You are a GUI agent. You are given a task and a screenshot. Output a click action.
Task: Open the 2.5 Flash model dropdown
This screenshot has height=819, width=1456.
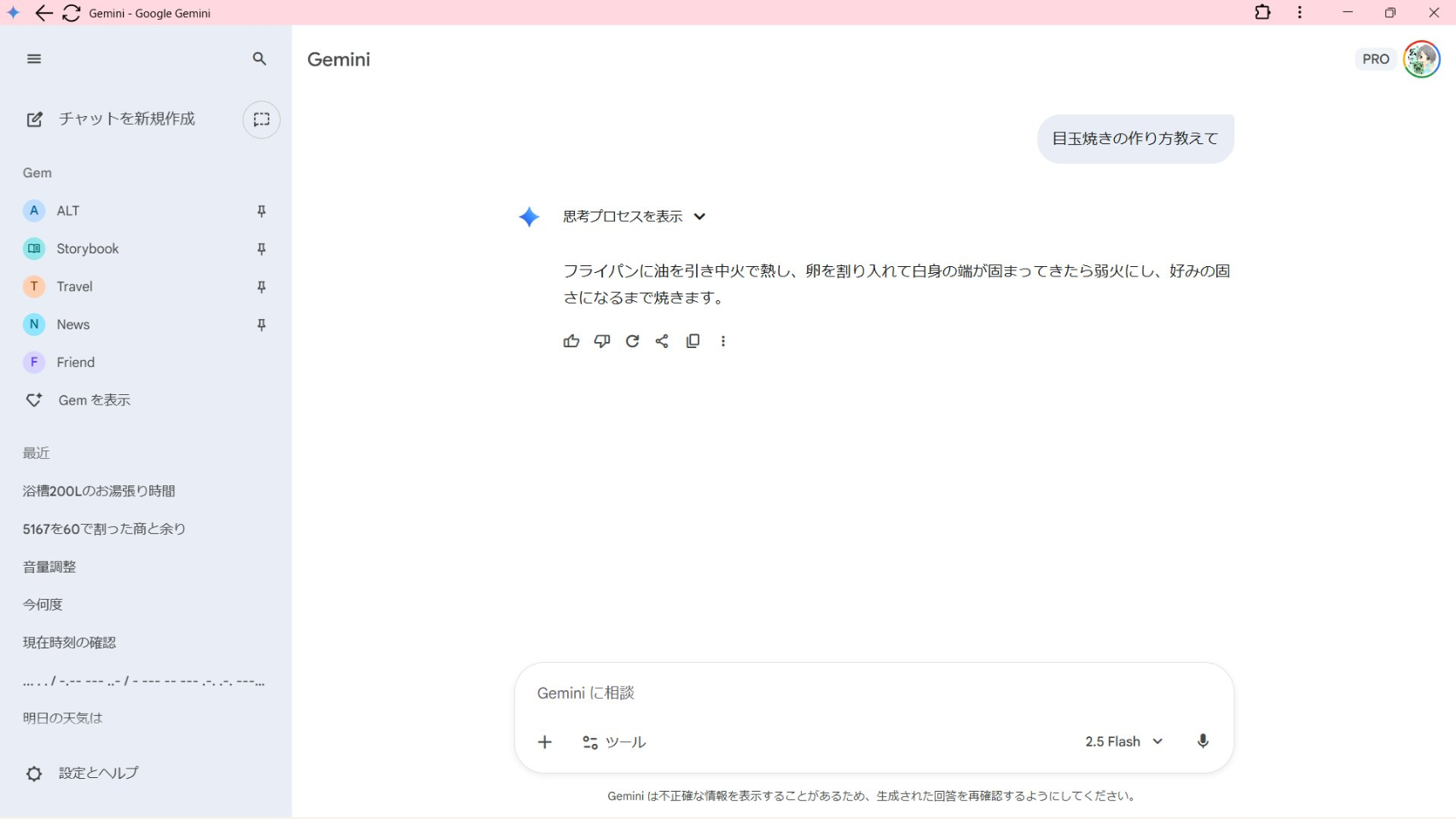pyautogui.click(x=1123, y=741)
